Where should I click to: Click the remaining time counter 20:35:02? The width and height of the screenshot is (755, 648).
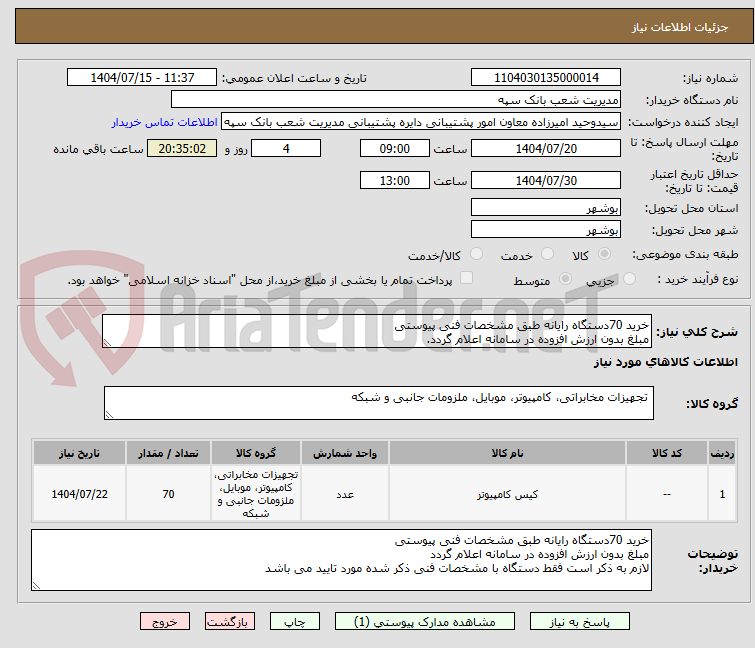pyautogui.click(x=182, y=148)
